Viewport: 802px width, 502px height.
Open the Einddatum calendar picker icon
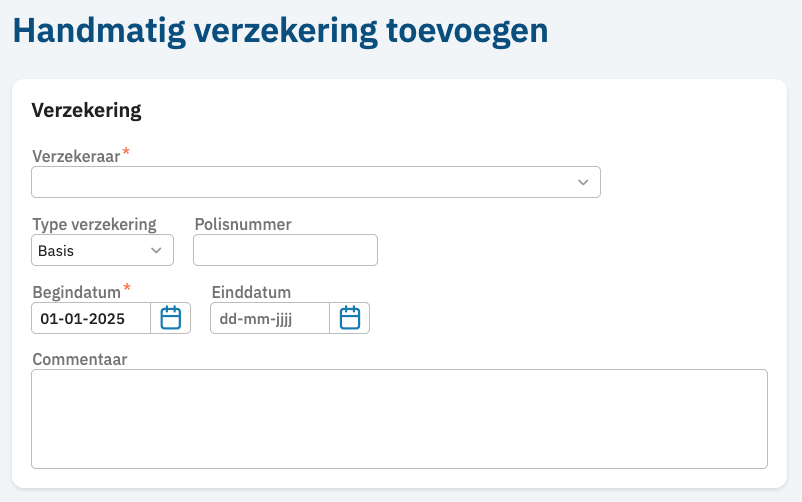(x=350, y=318)
